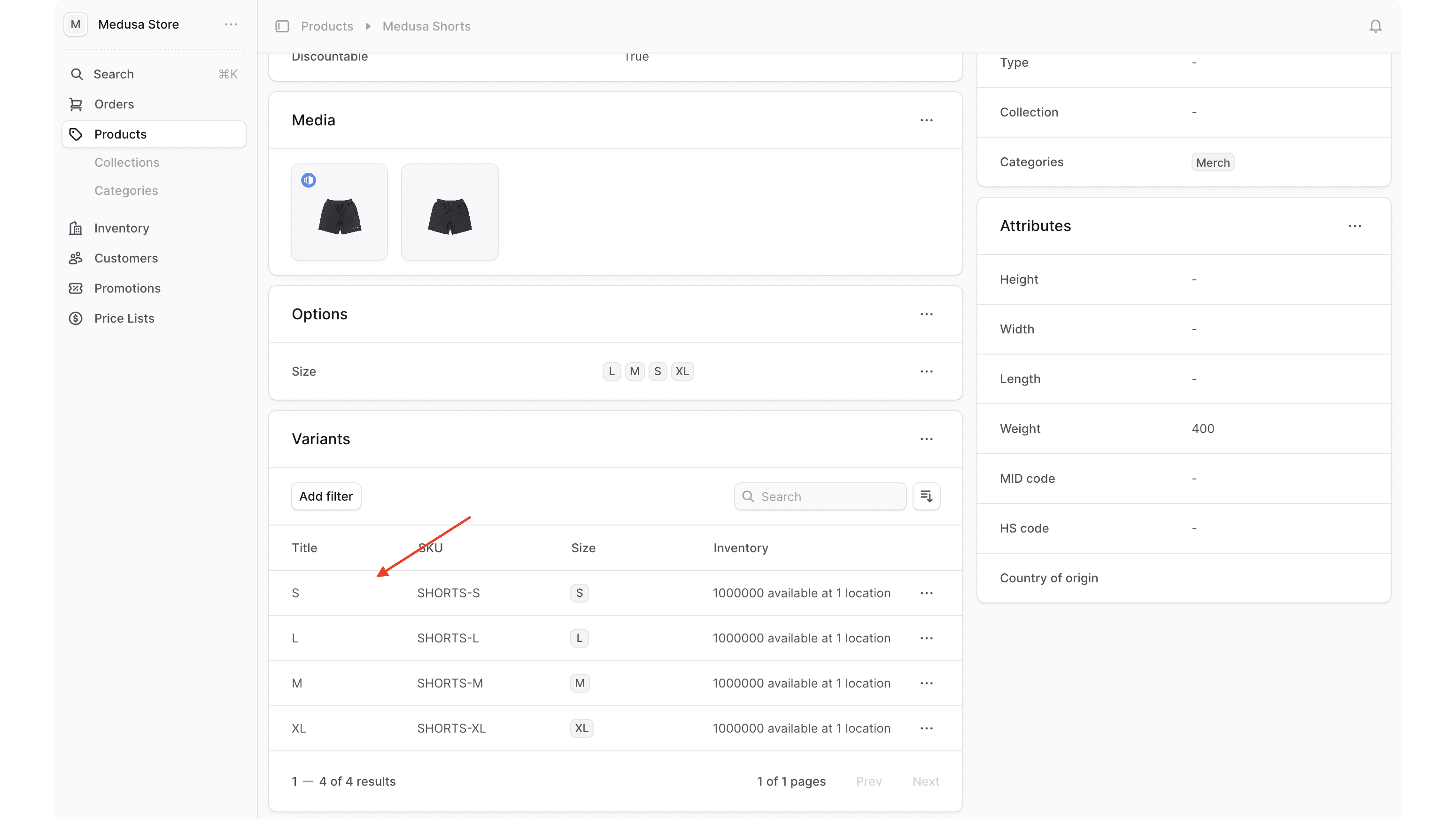Viewport: 1456px width, 819px height.
Task: Open the Size option row kebab menu
Action: pos(926,371)
